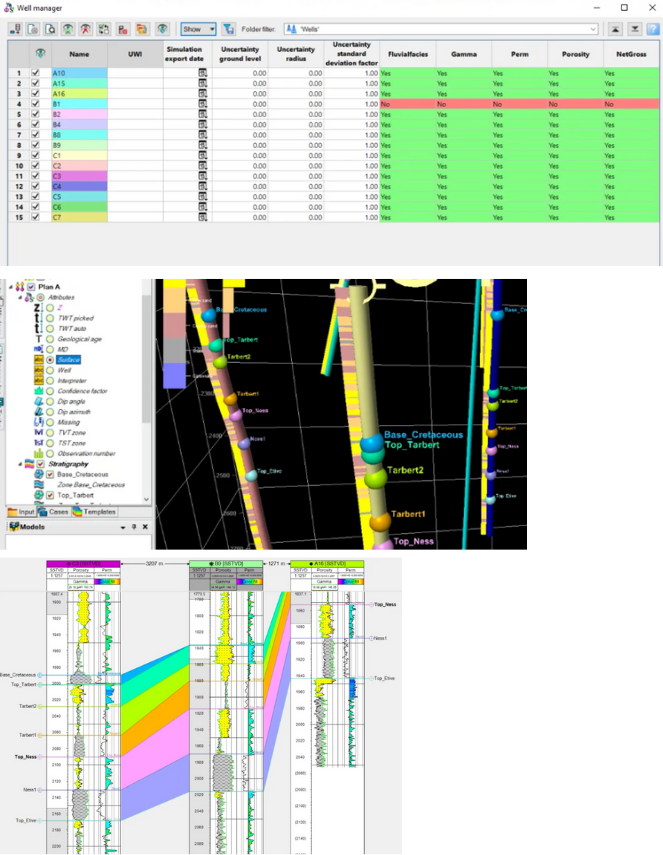This screenshot has width=663, height=855.
Task: Click the Observation number bar chart icon
Action: pyautogui.click(x=38, y=453)
